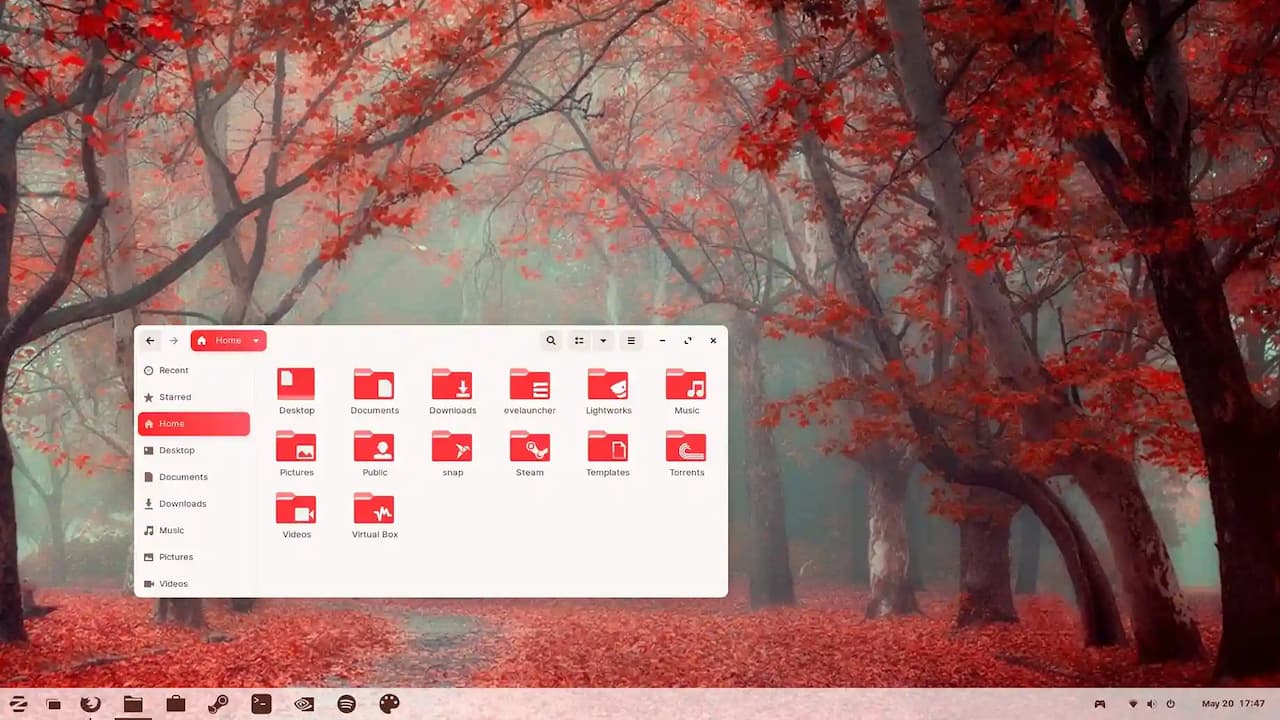Expand the Home path bar dropdown
The height and width of the screenshot is (720, 1280).
[256, 341]
